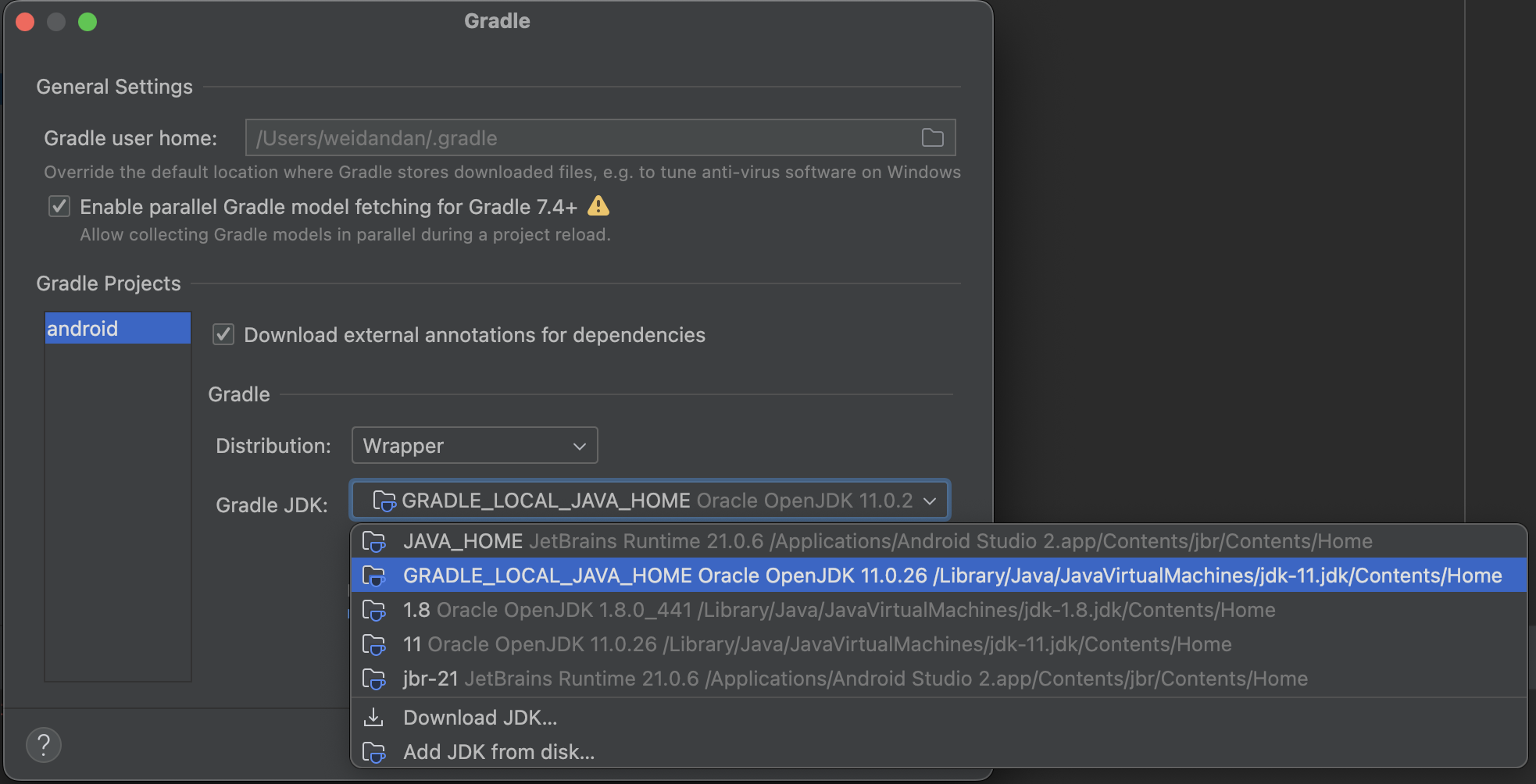Click the green zoom window button
The width and height of the screenshot is (1536, 784).
pyautogui.click(x=88, y=22)
